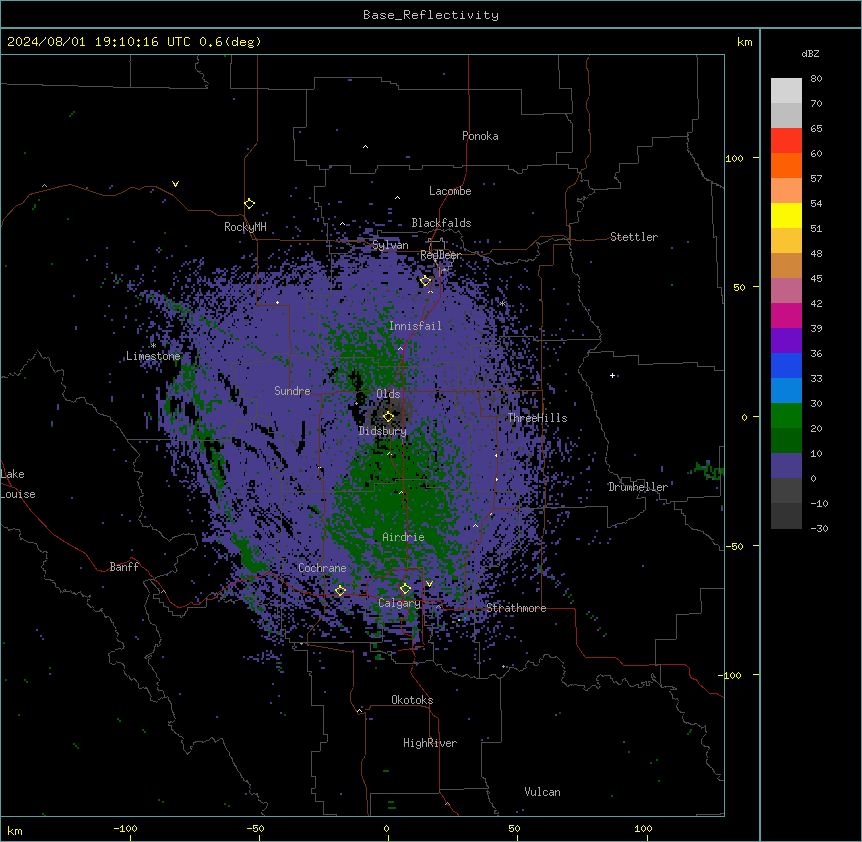The width and height of the screenshot is (862, 842).
Task: Click the yellow 54 dBZ color swatch
Action: pos(786,215)
